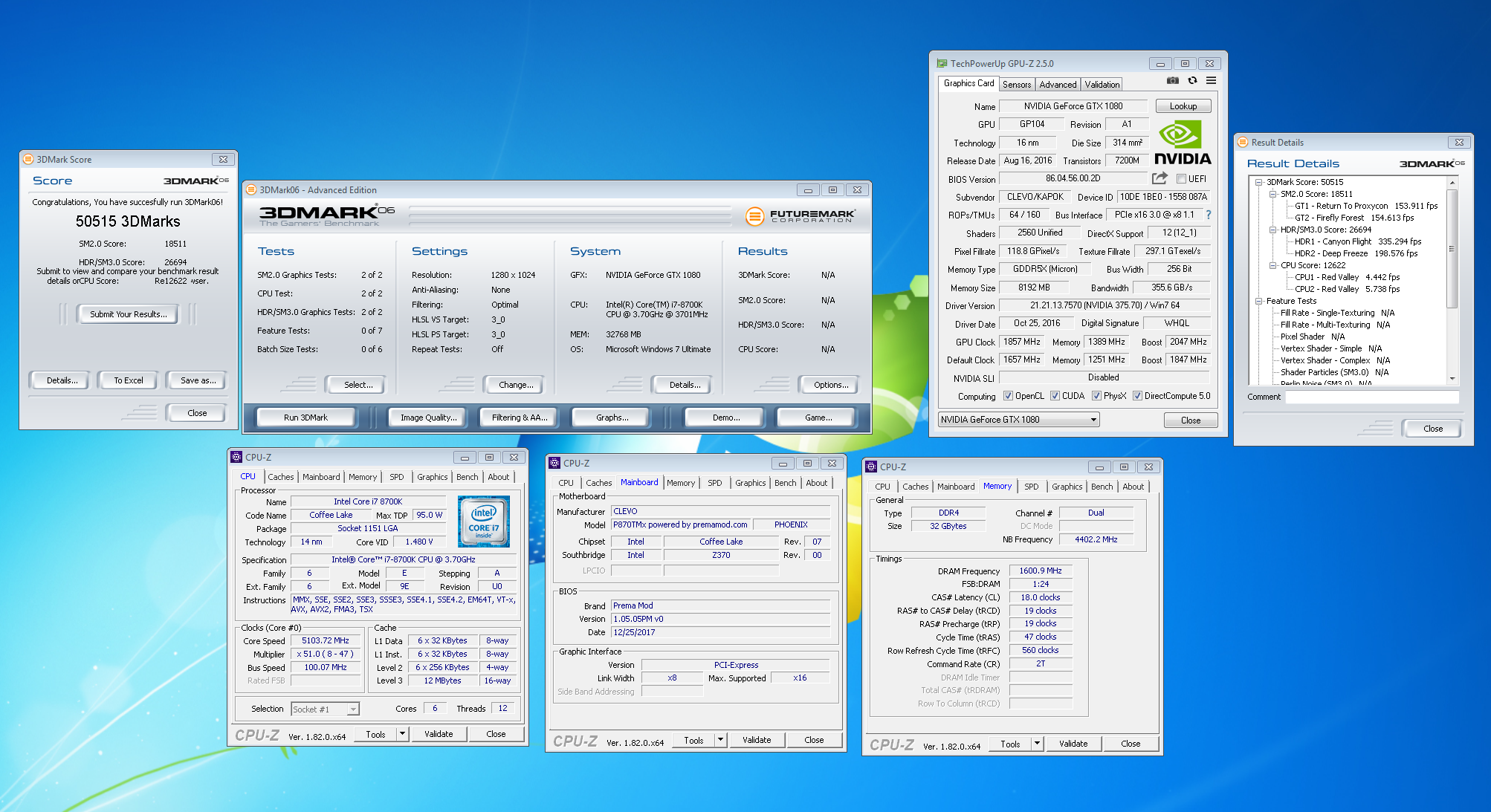Click the Bus Interface question mark icon
This screenshot has width=1491, height=812.
point(1209,215)
